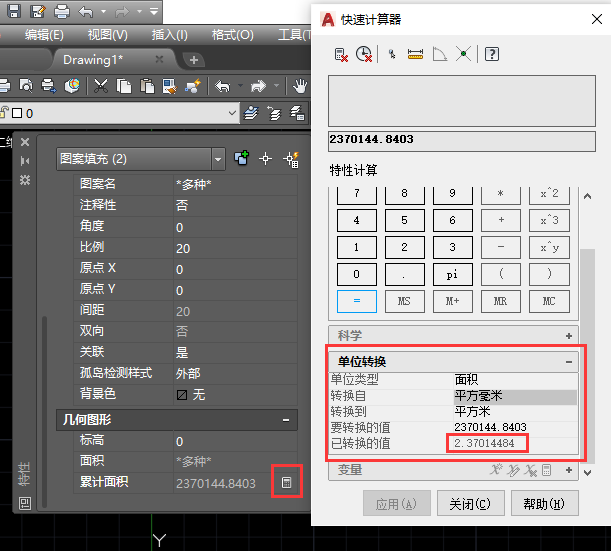Expand the 科学 section
The image size is (611, 551).
(x=569, y=336)
